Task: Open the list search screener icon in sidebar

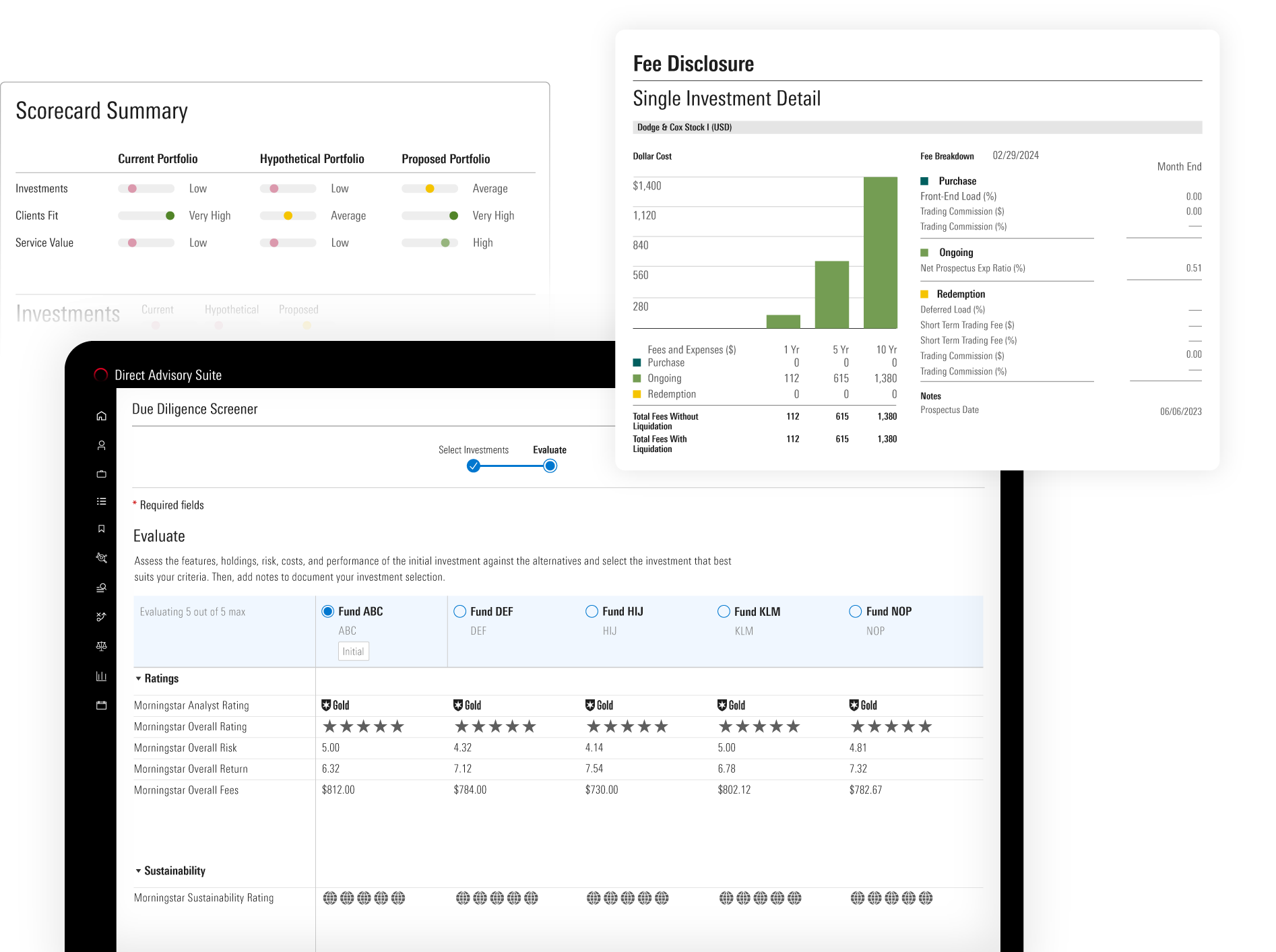Action: [101, 588]
